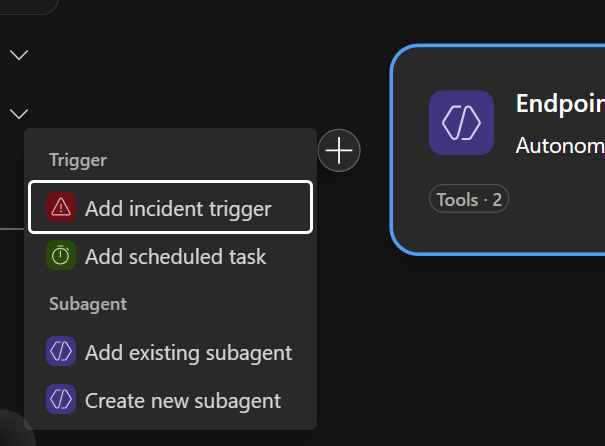Screen dimensions: 605x446
Task: Choose the Create new subagent menu label
Action: click(x=182, y=401)
